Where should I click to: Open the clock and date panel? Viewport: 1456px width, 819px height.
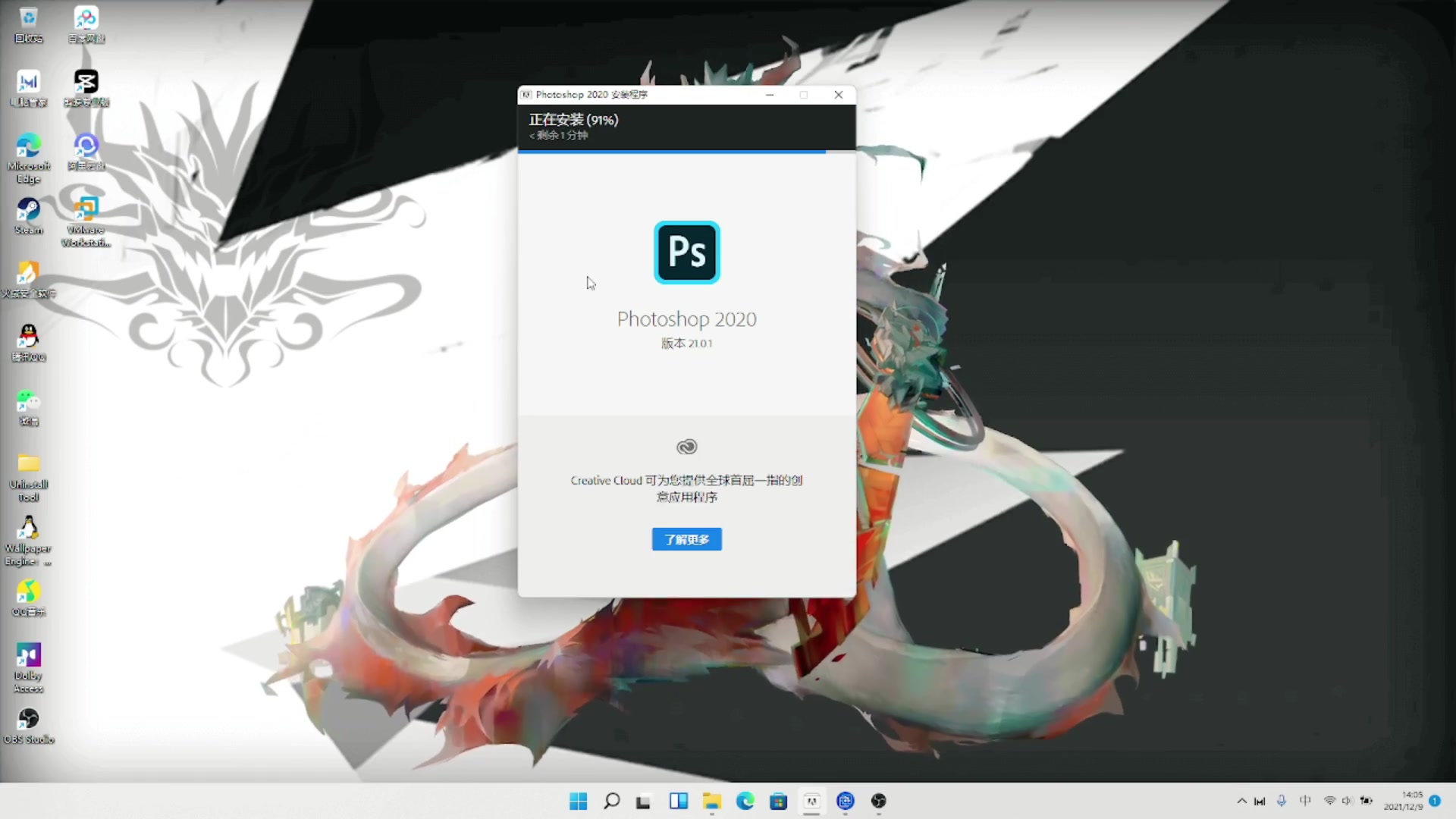click(x=1403, y=801)
